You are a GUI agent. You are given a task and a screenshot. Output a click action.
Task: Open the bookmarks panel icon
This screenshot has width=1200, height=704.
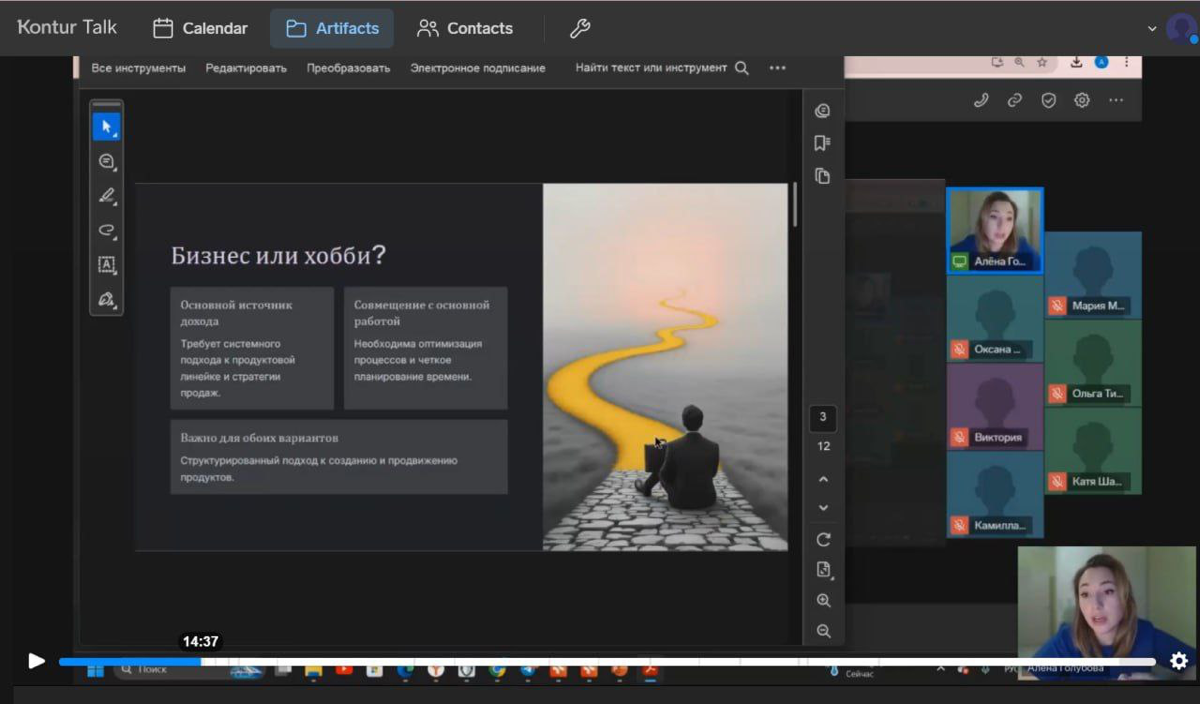[x=822, y=143]
